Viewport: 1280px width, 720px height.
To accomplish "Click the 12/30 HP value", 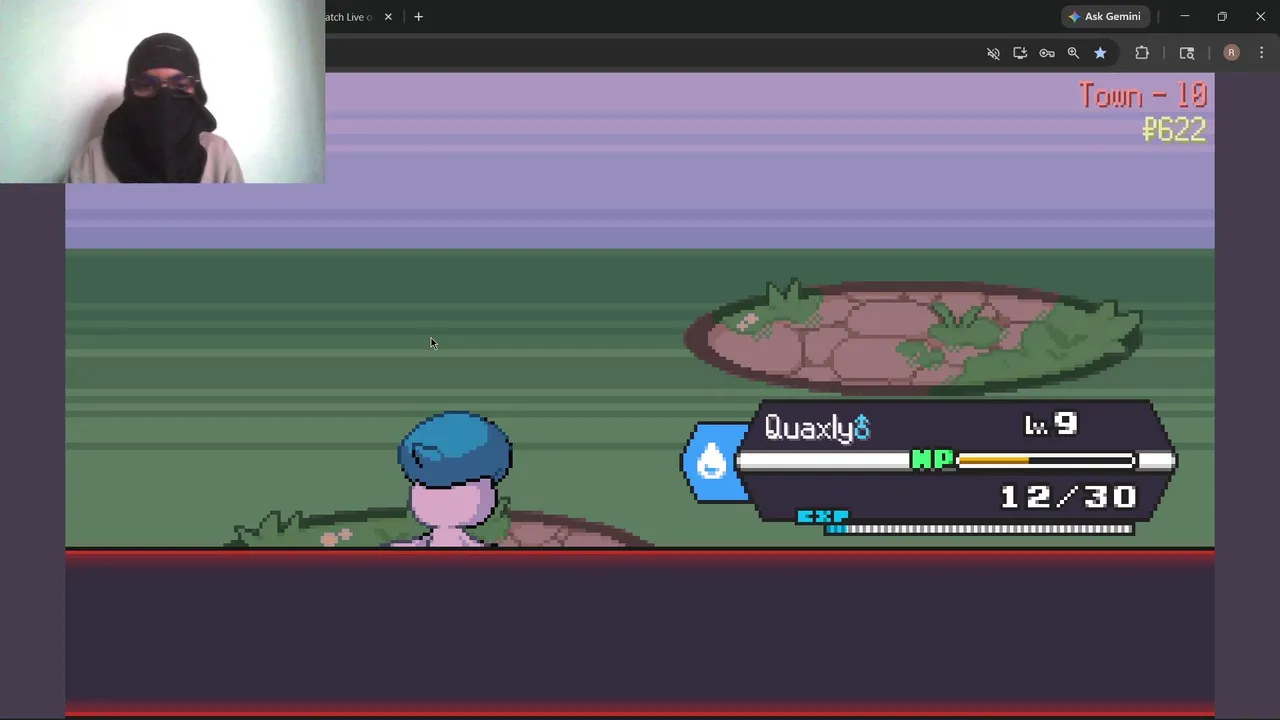I will pyautogui.click(x=1068, y=496).
